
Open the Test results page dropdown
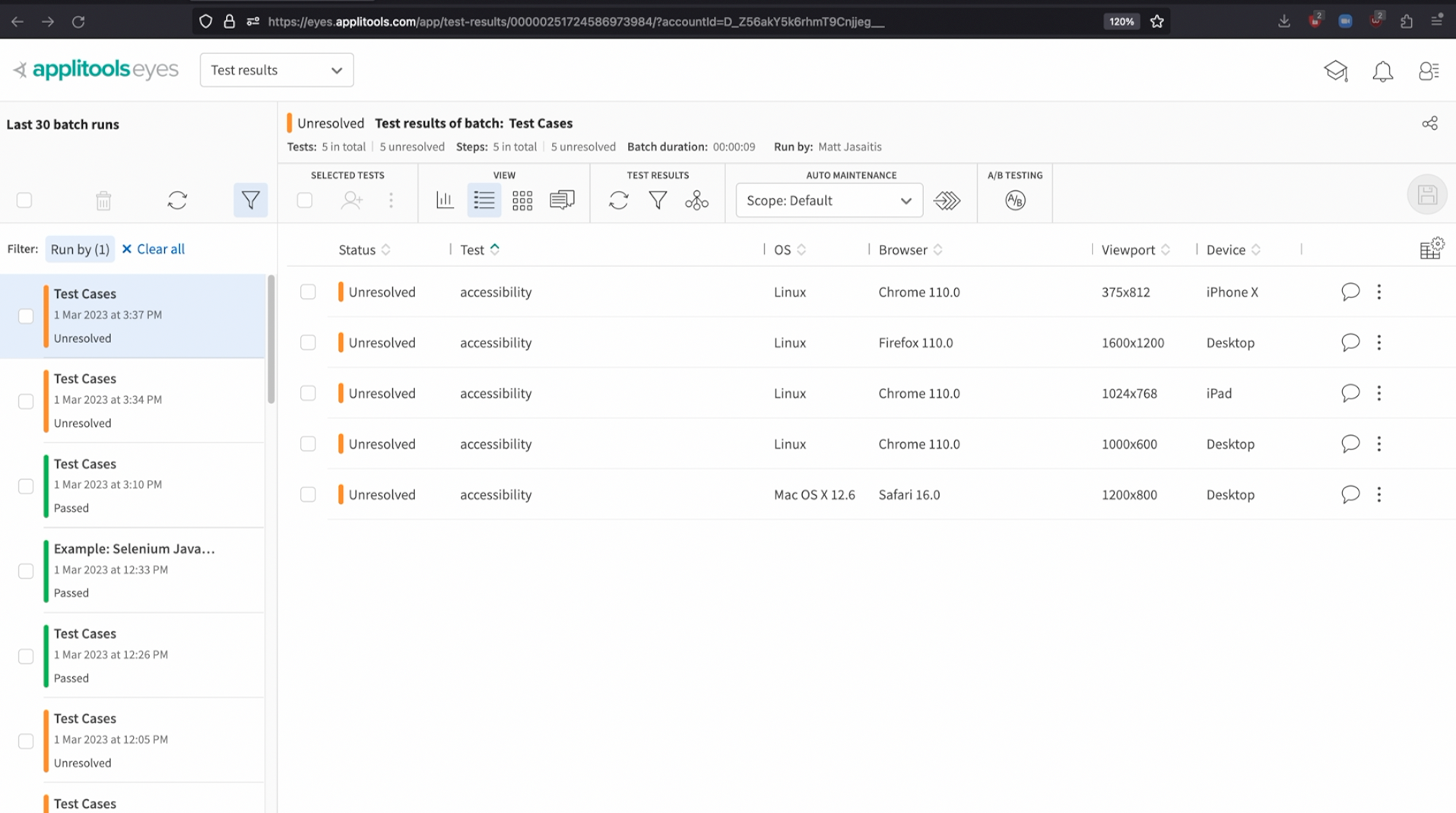277,70
